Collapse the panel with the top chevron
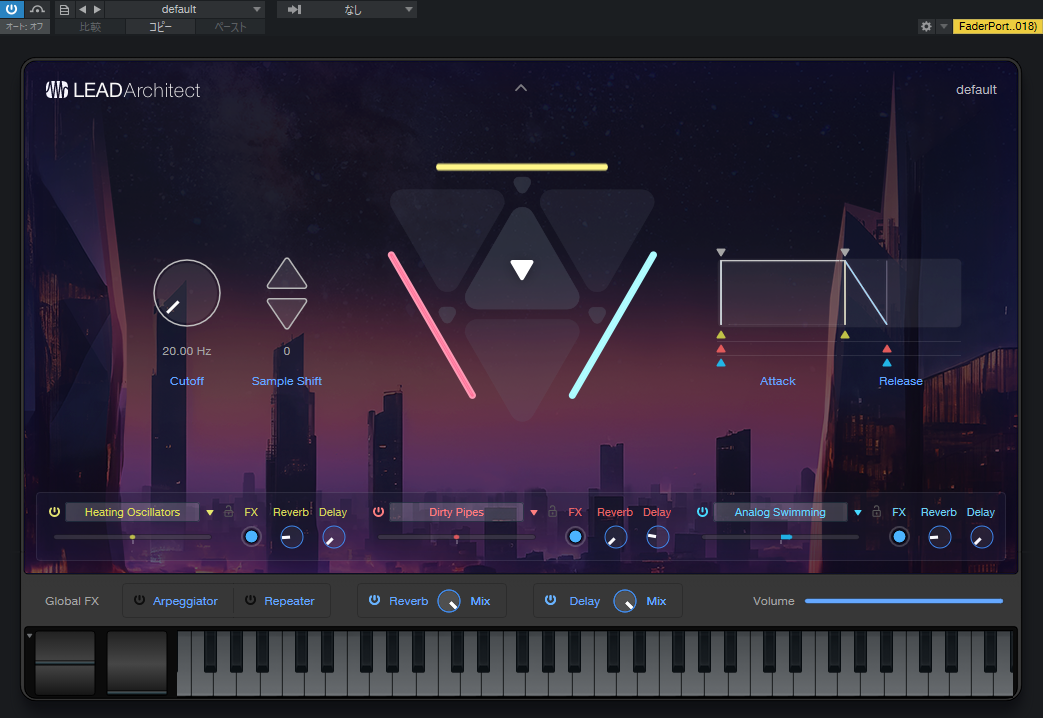1043x718 pixels. 520,88
